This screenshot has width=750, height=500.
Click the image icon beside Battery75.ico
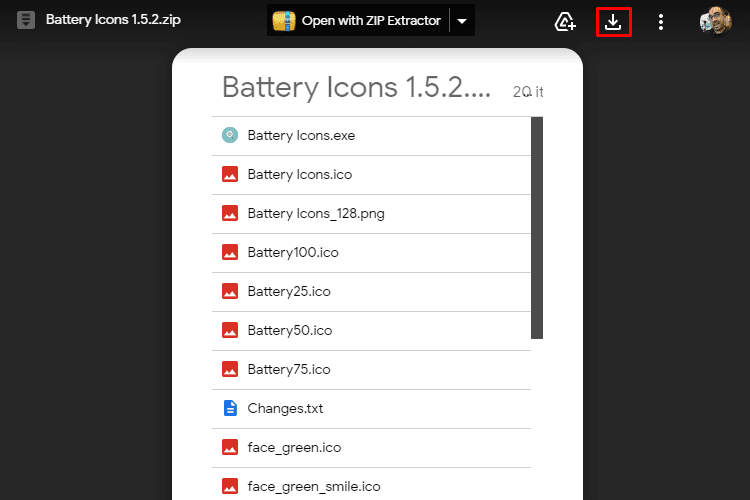click(230, 369)
